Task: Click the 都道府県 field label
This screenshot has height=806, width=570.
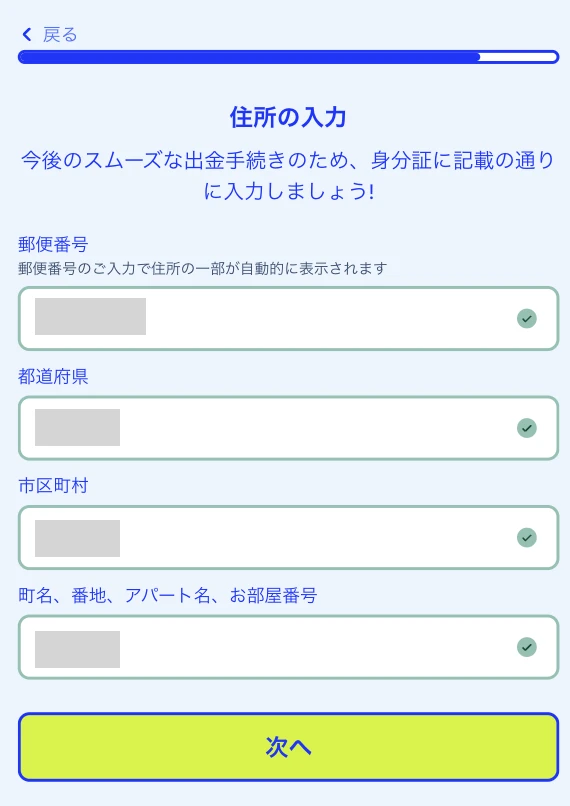Action: pos(53,376)
